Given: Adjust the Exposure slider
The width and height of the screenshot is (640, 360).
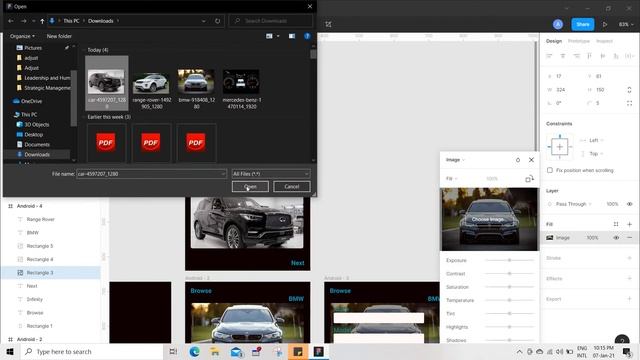Looking at the screenshot, I should (509, 260).
